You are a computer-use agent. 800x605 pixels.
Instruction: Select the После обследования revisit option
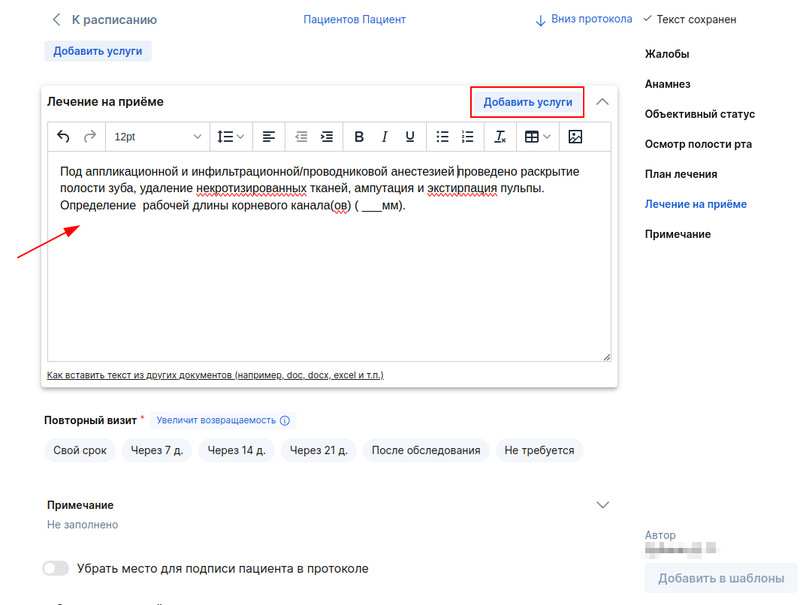click(x=426, y=450)
